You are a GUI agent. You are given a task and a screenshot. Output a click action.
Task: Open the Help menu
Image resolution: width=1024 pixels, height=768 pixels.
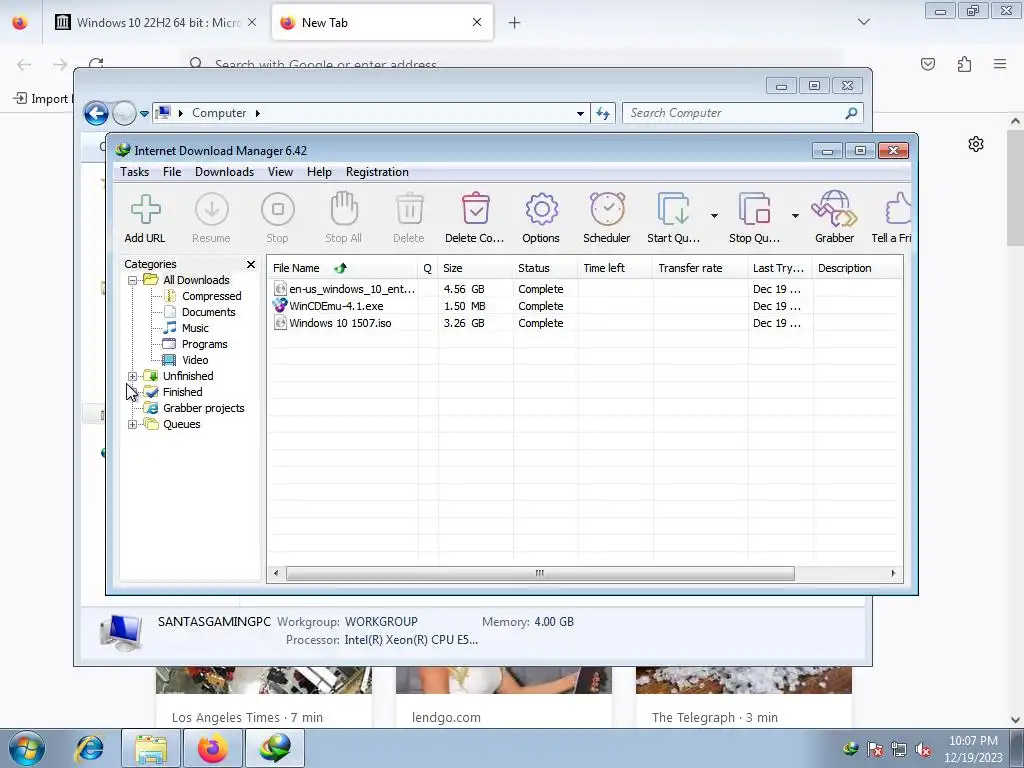(x=319, y=172)
